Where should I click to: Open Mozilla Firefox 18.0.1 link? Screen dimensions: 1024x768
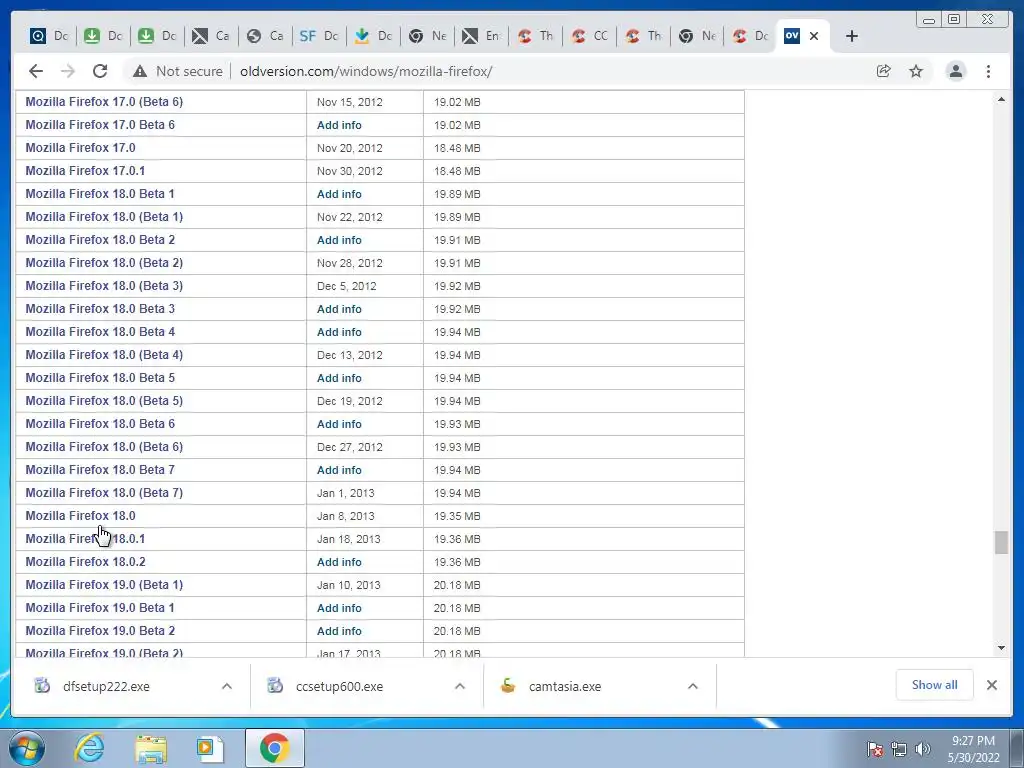[85, 539]
